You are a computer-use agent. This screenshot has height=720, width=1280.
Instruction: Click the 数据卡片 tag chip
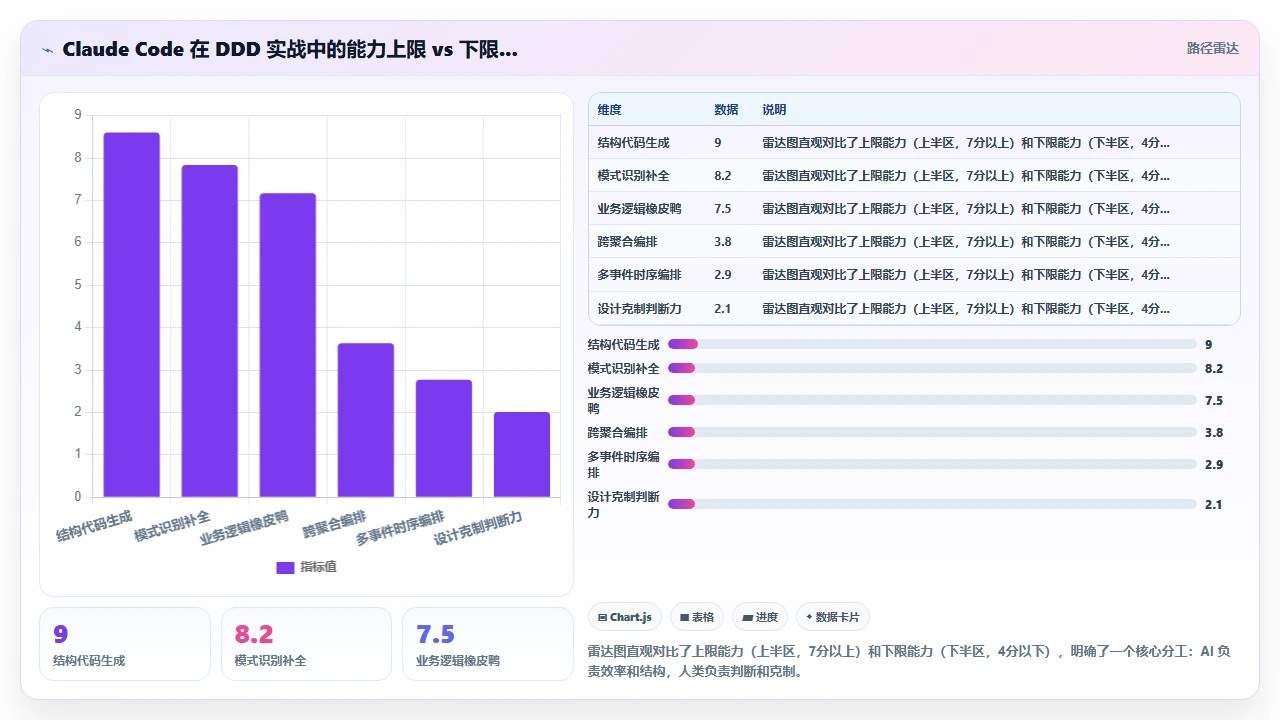coord(833,617)
